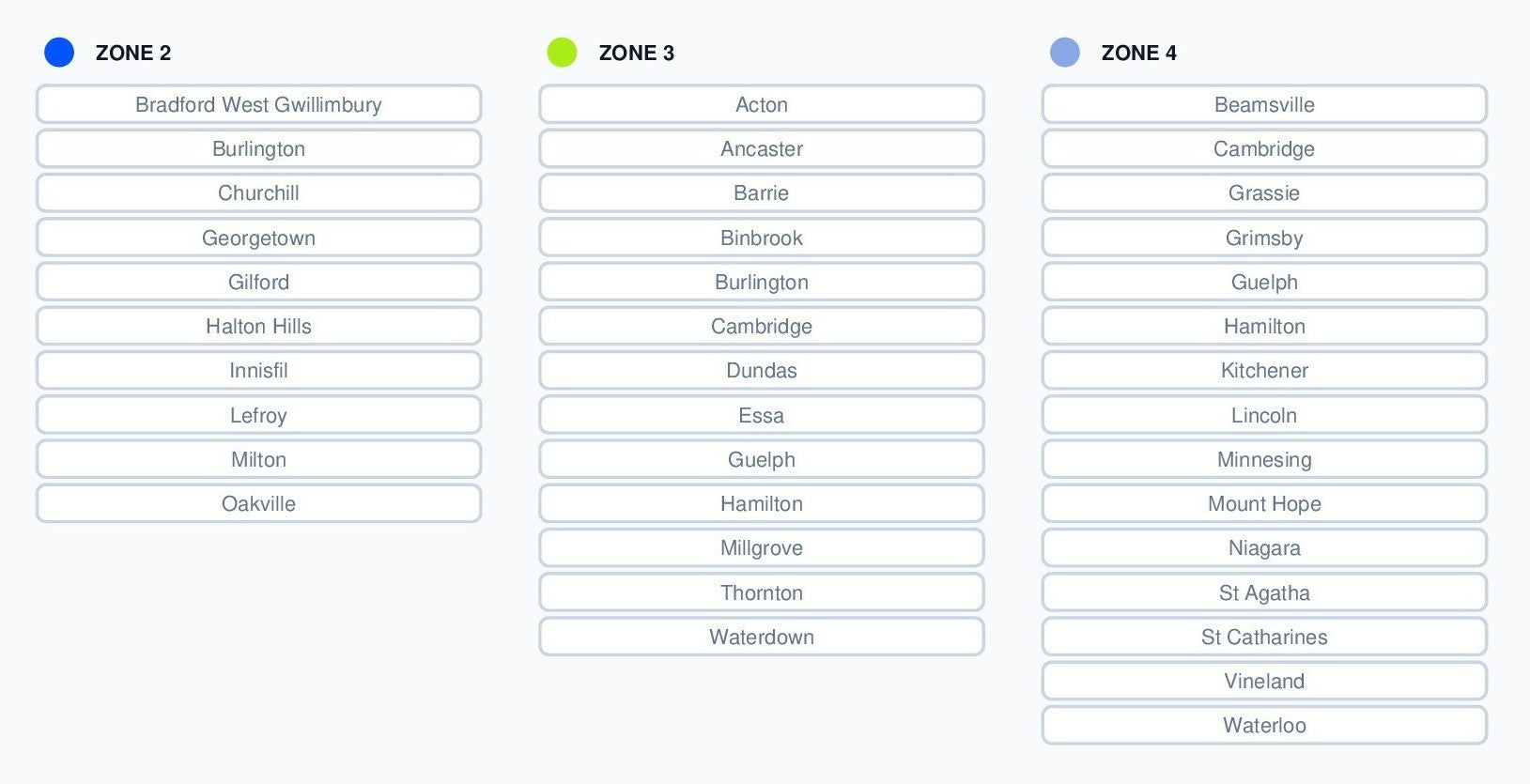Select Halton Hills in Zone 2
The image size is (1530, 784).
point(258,327)
